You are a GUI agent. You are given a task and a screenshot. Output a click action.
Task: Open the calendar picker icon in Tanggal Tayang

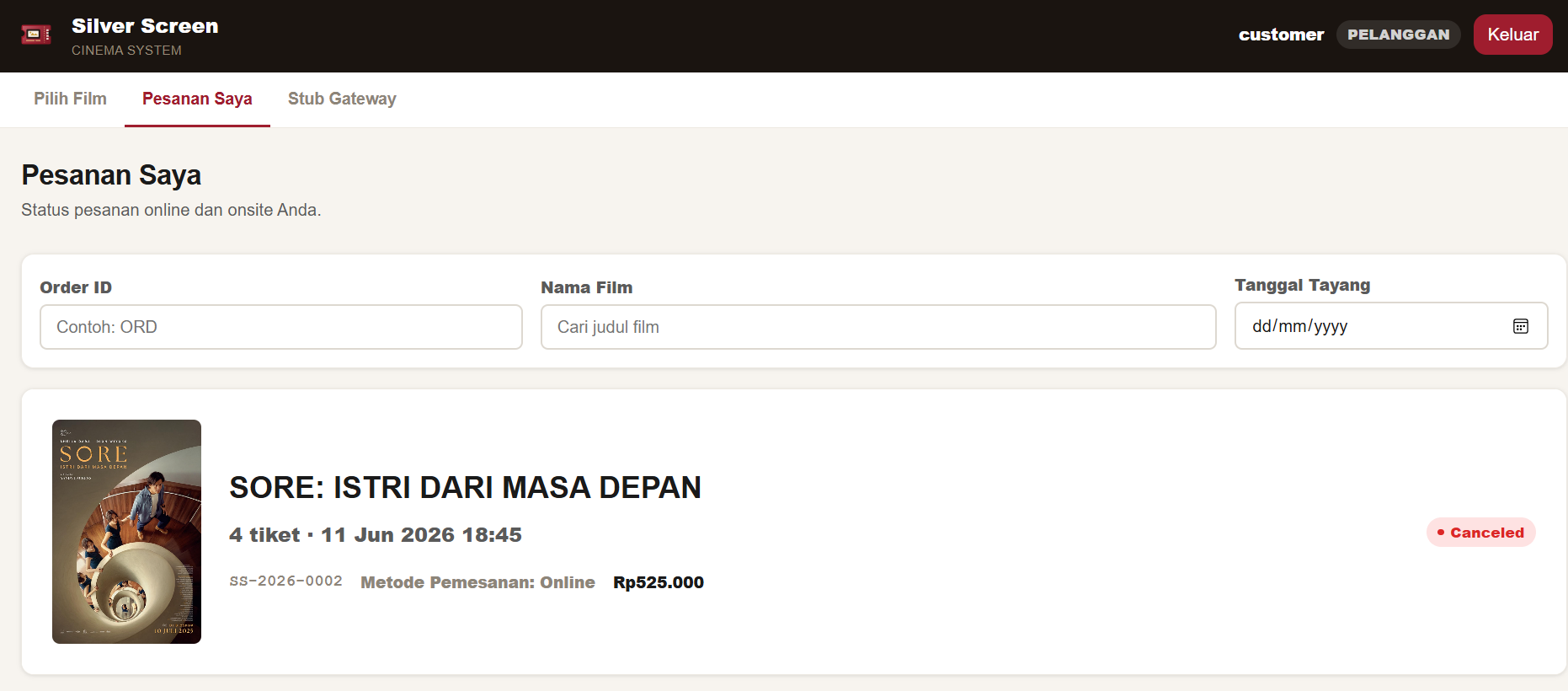(x=1520, y=326)
